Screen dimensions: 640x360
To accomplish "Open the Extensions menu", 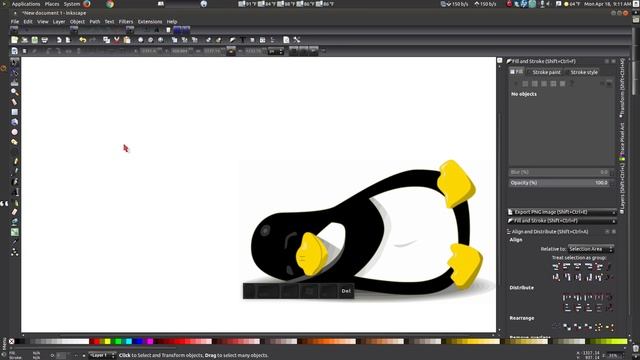I will pos(150,22).
